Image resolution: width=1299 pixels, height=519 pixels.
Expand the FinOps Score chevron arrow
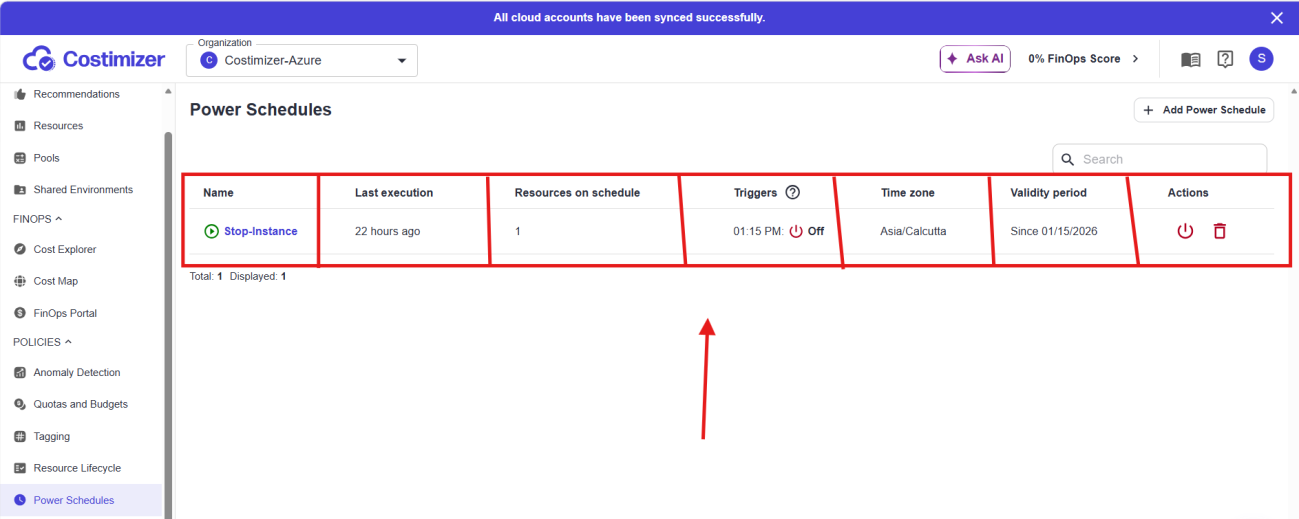pyautogui.click(x=1135, y=59)
